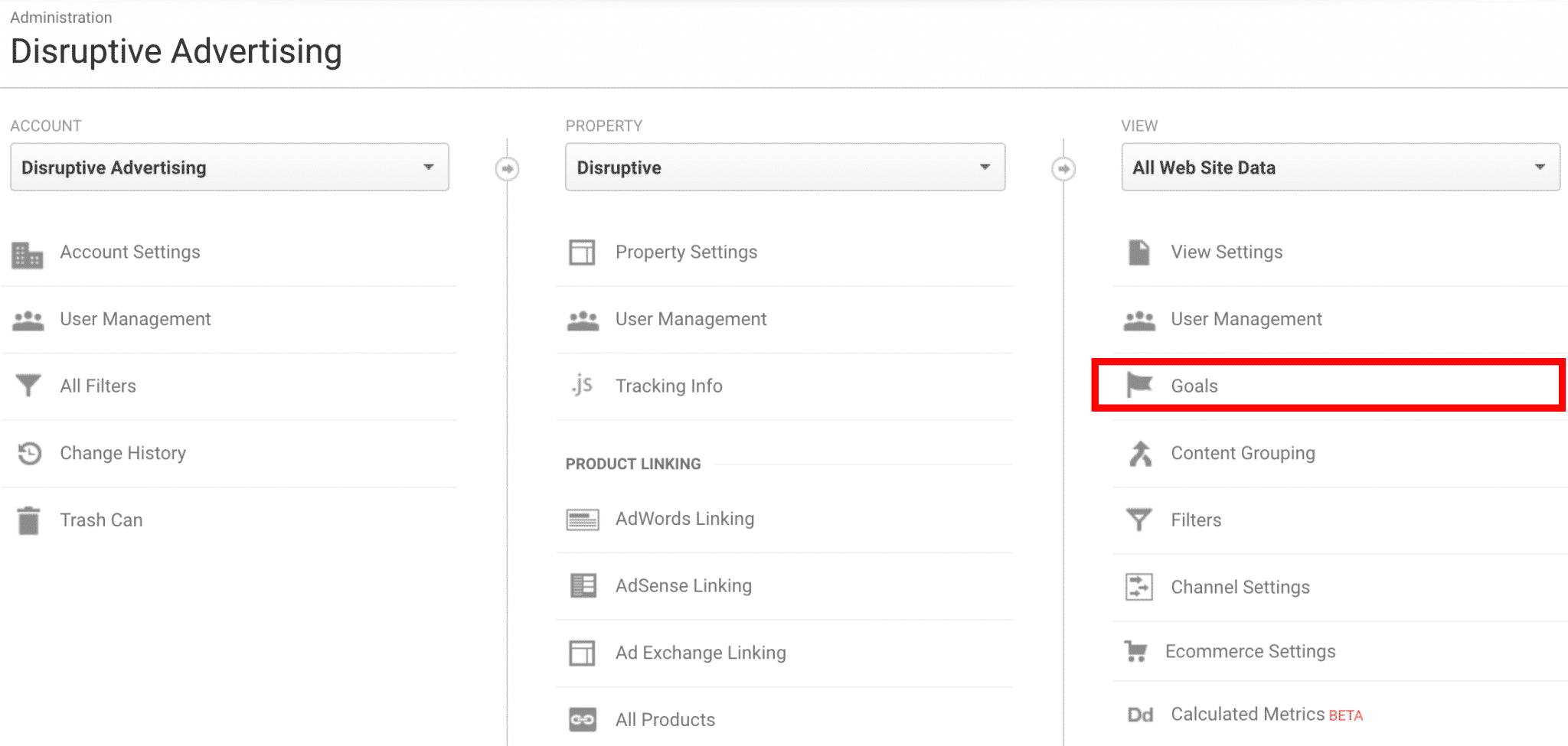Click the Calculated Metrics Dd icon
This screenshot has width=1568, height=746.
click(1140, 715)
